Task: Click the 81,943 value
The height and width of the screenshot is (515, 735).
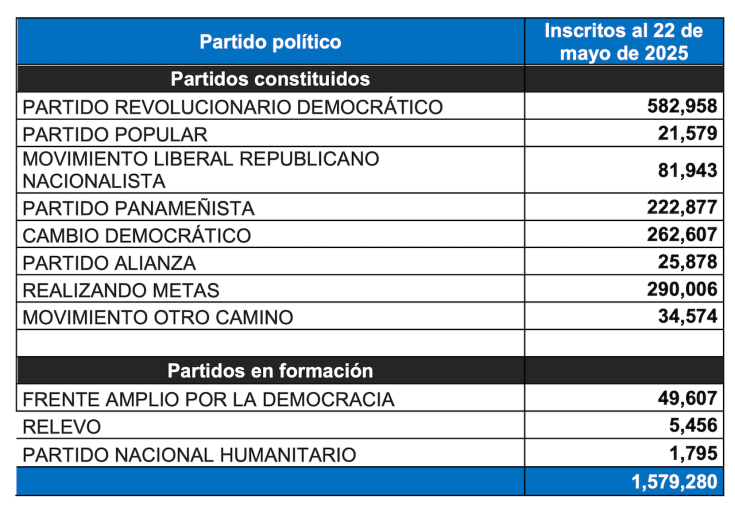Action: [688, 171]
